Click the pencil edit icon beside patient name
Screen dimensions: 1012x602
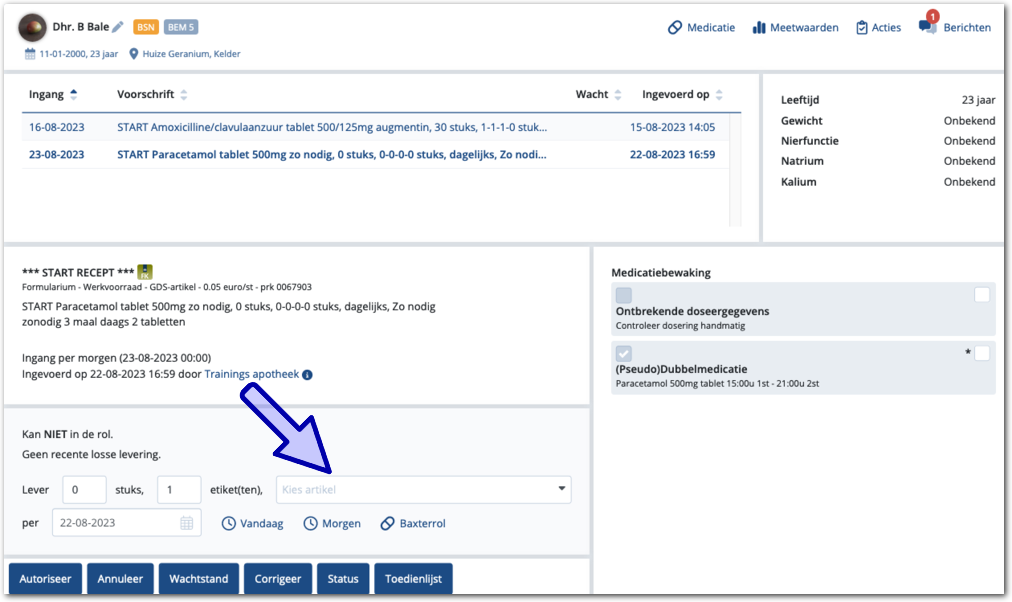[x=118, y=27]
